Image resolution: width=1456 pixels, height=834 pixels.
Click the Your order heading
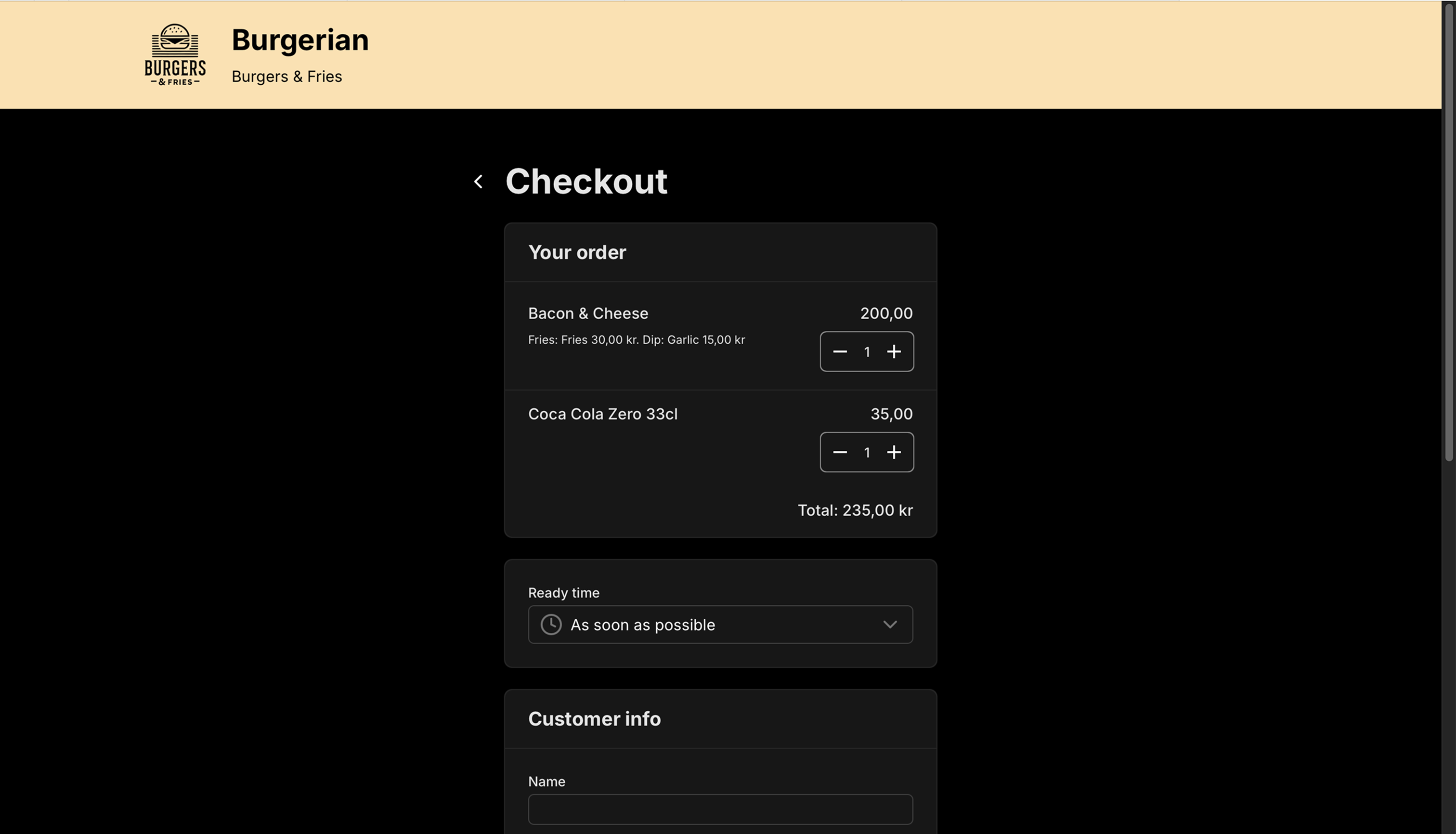577,253
